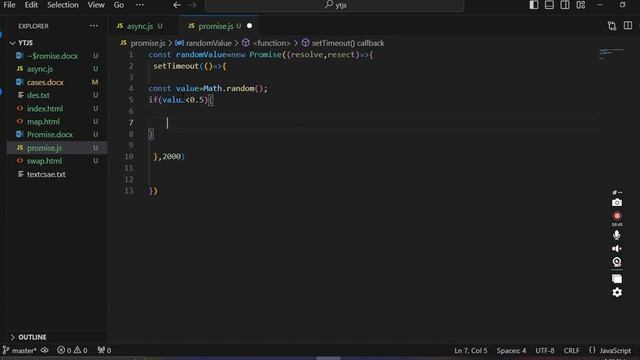
Task: Open des.txt in Explorer
Action: point(38,95)
